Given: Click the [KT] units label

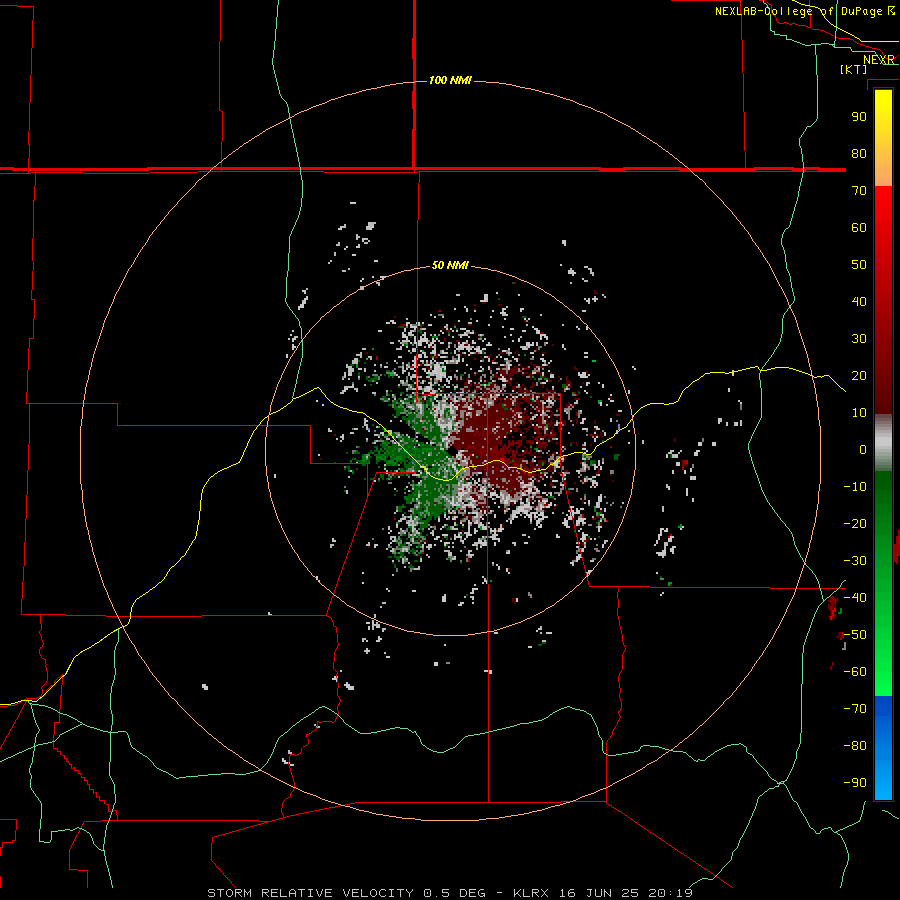Looking at the screenshot, I should [854, 69].
